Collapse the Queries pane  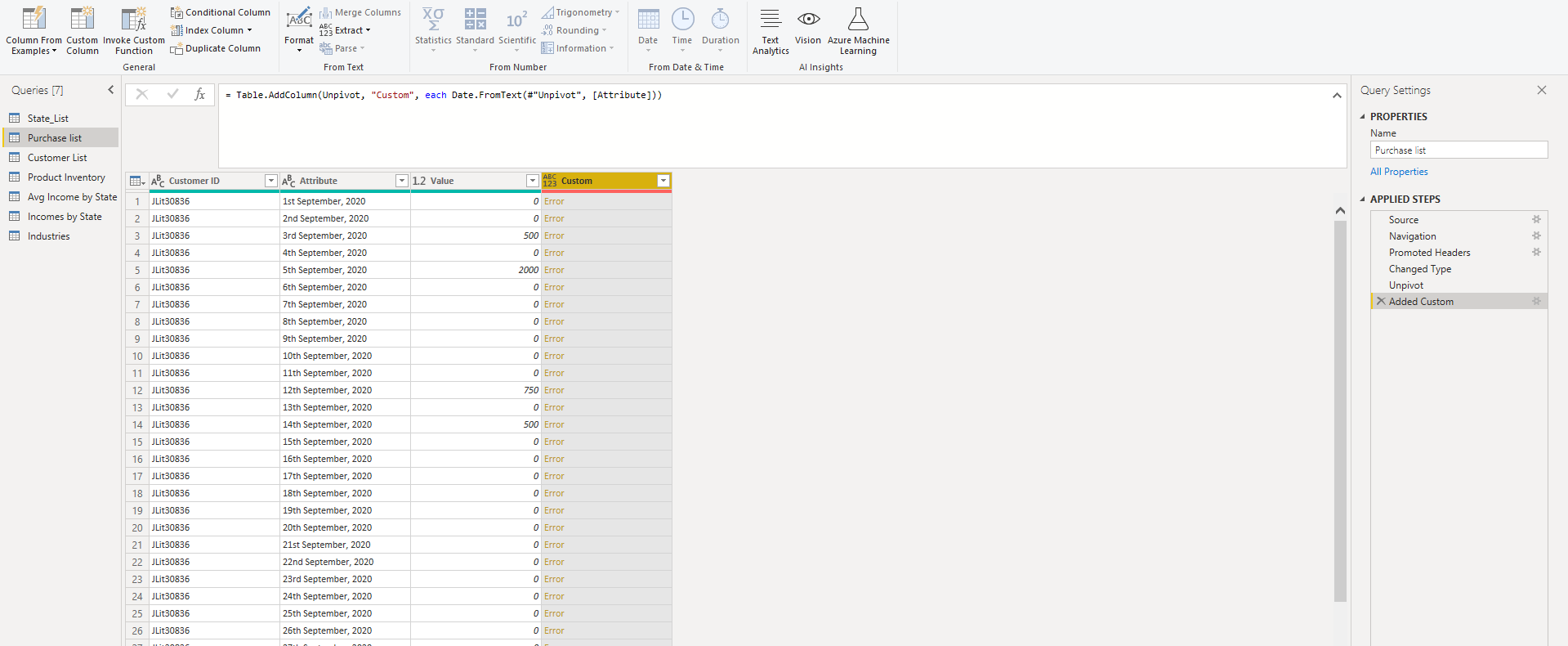pyautogui.click(x=111, y=90)
